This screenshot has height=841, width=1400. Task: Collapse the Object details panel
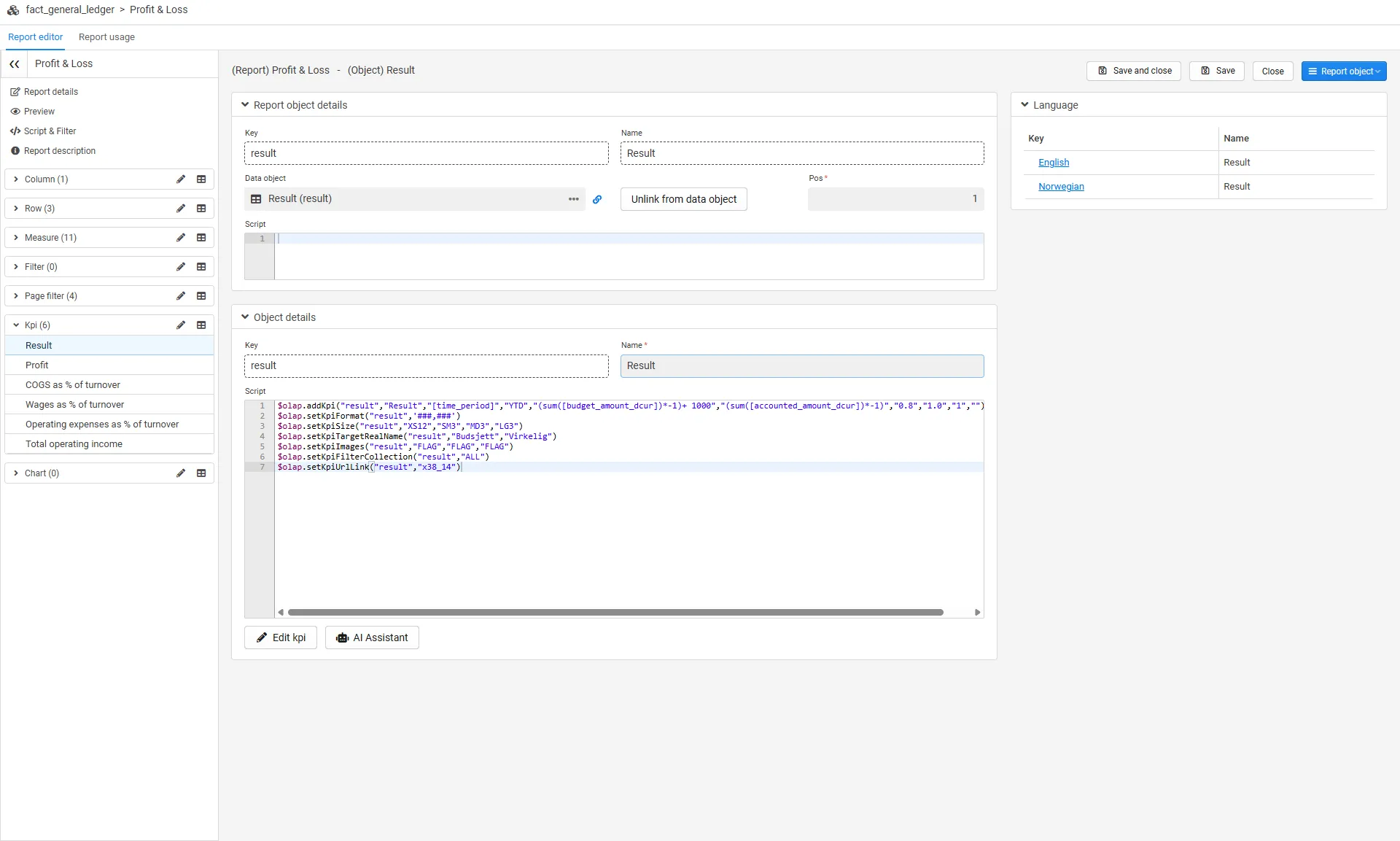[245, 317]
